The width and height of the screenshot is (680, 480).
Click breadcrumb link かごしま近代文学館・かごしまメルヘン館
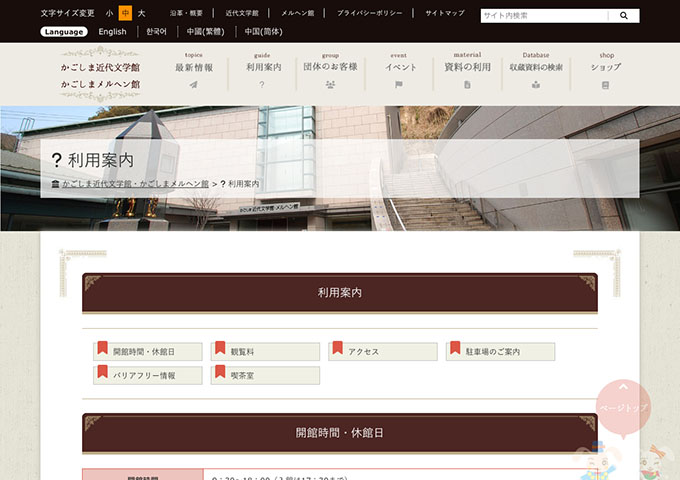(135, 184)
